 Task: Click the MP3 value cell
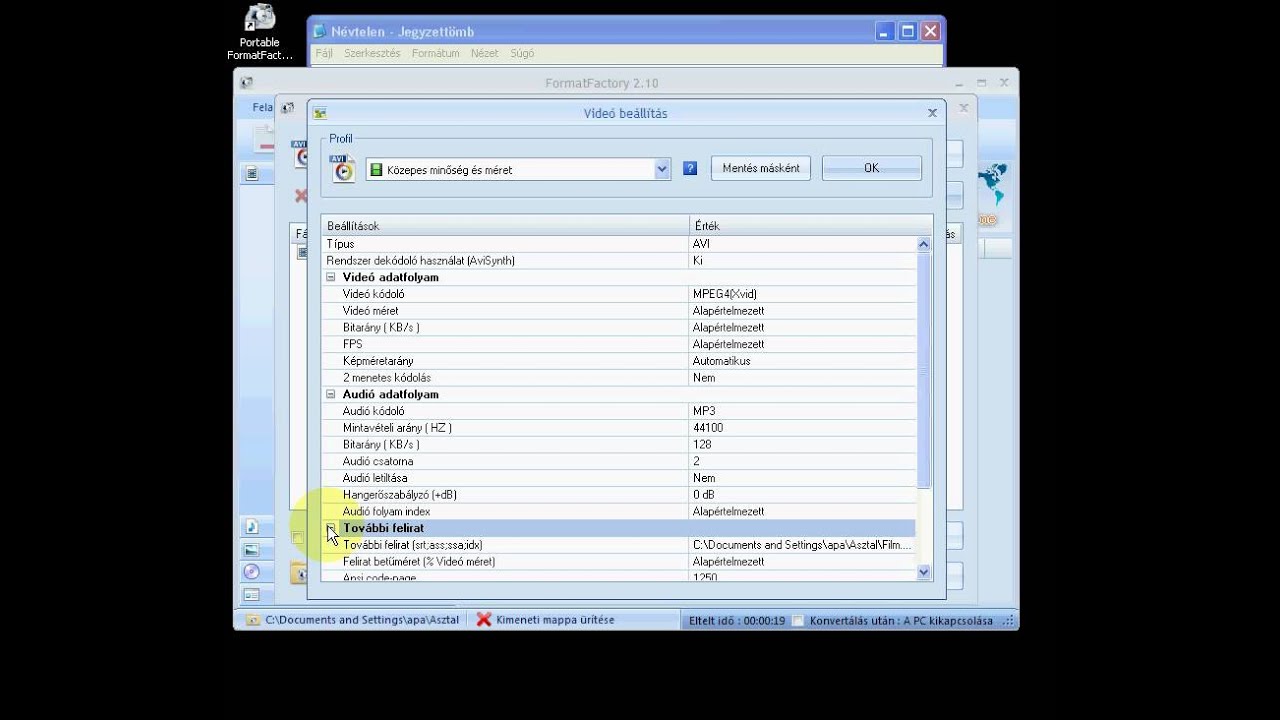pos(802,411)
